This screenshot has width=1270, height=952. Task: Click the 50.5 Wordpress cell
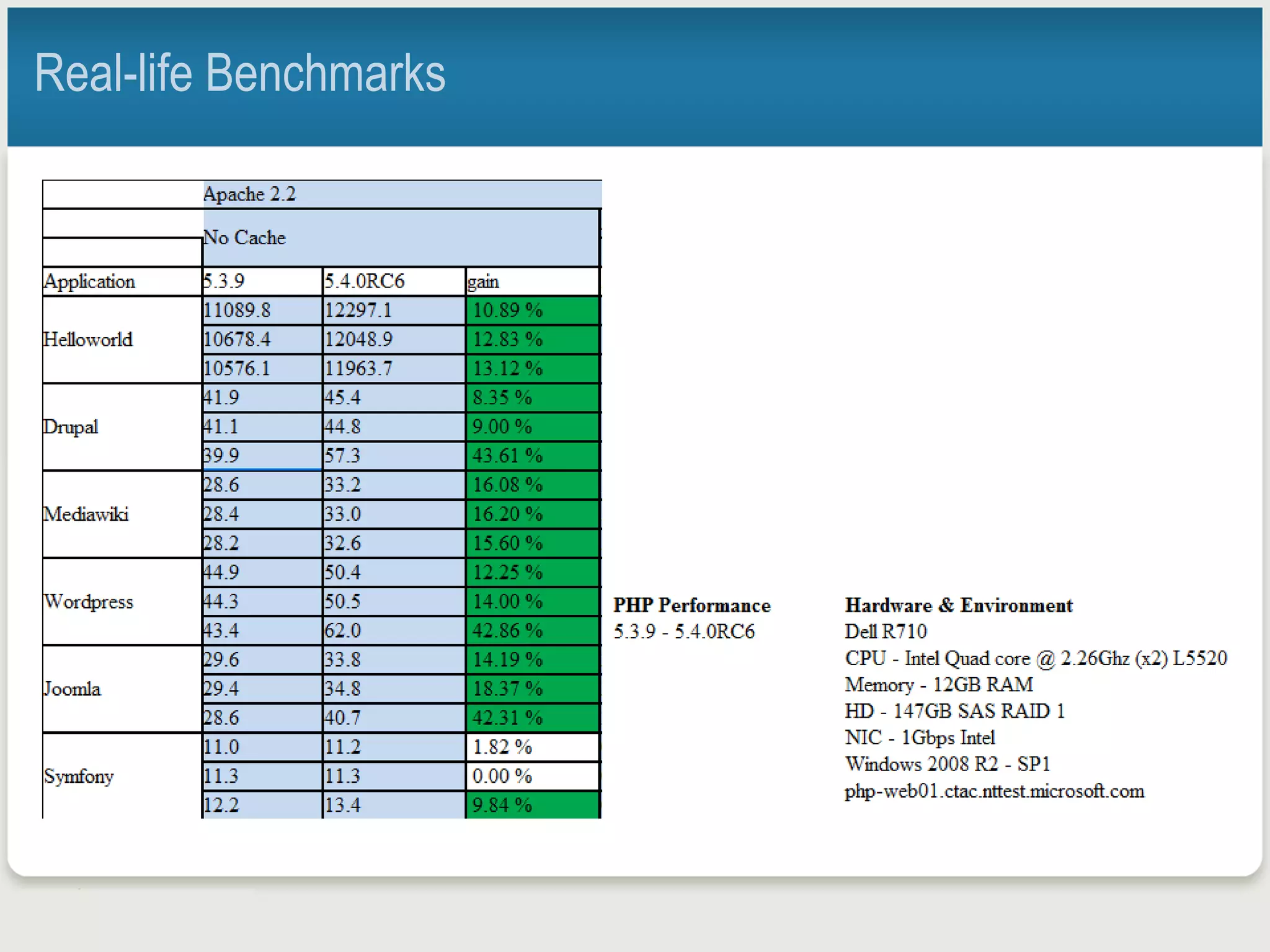pos(394,602)
